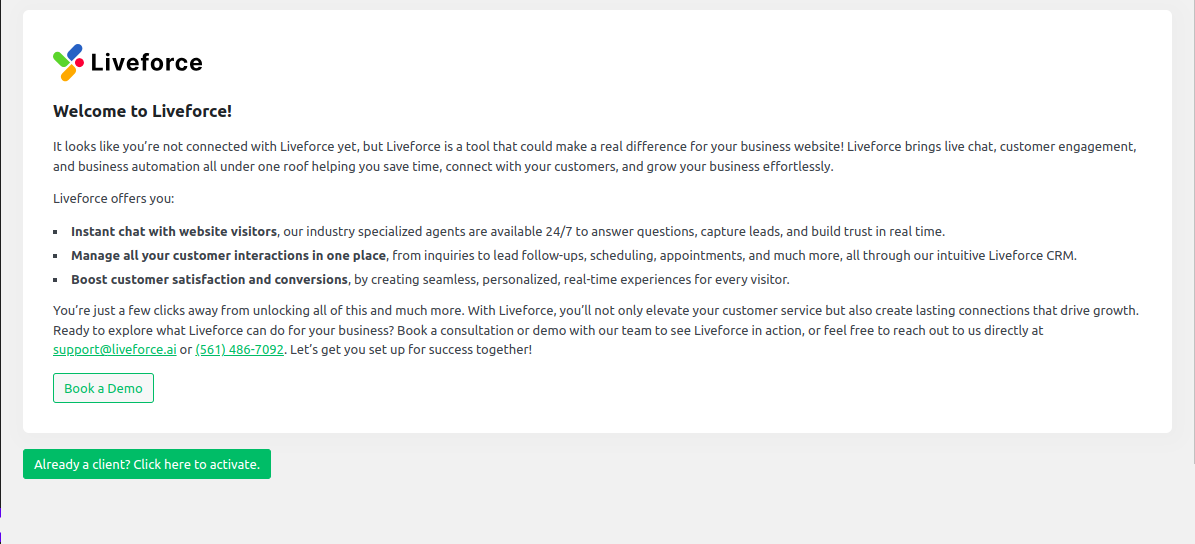Click the colorful Liveforce logo mark
Screen dimensions: 1195x544
tap(68, 62)
